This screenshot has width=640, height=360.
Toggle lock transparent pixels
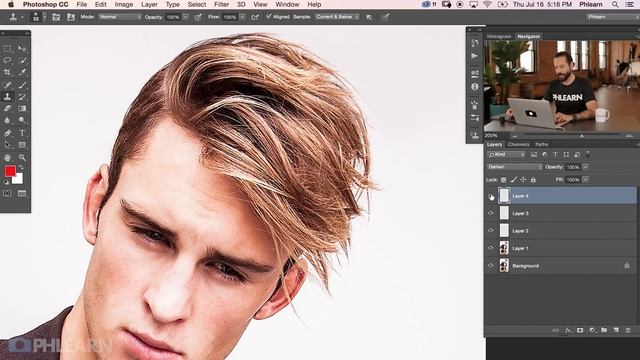click(504, 180)
